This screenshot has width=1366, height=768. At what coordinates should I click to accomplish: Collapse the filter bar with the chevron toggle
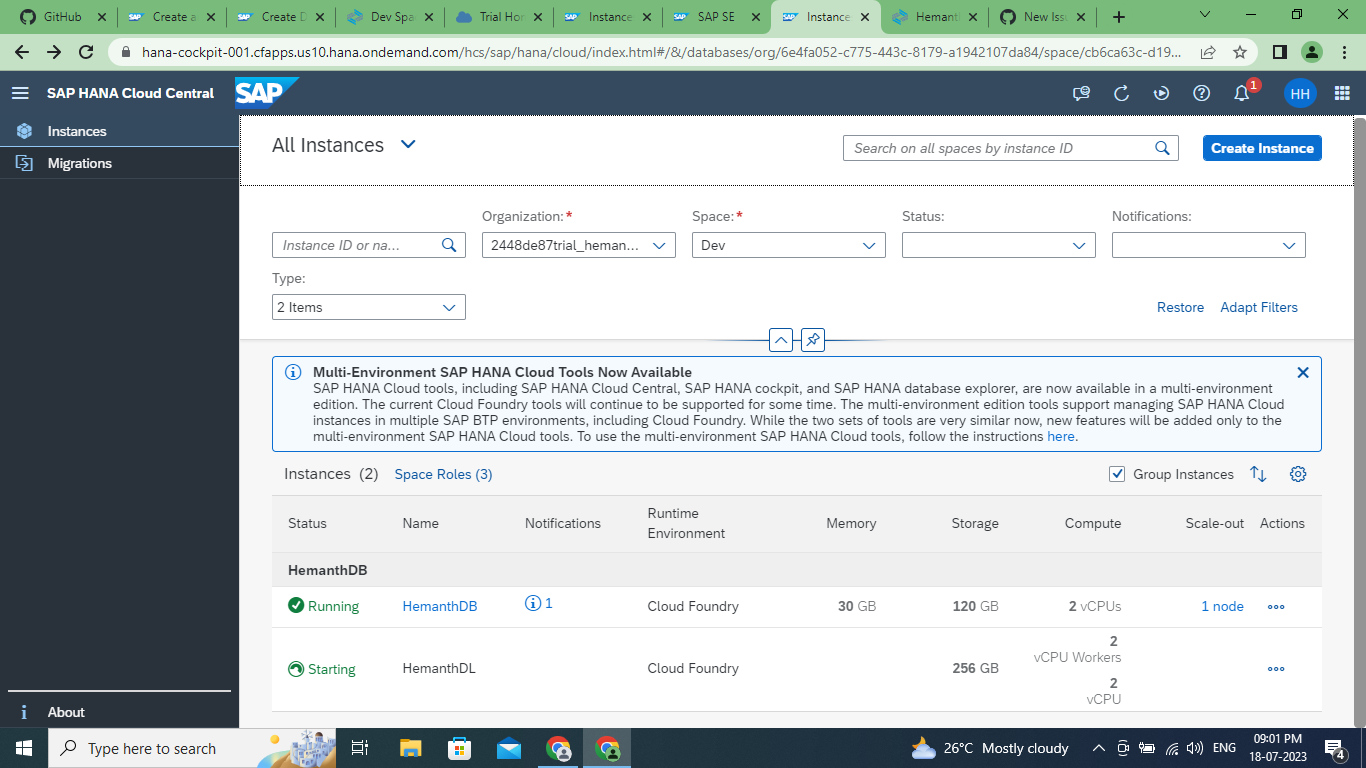781,340
